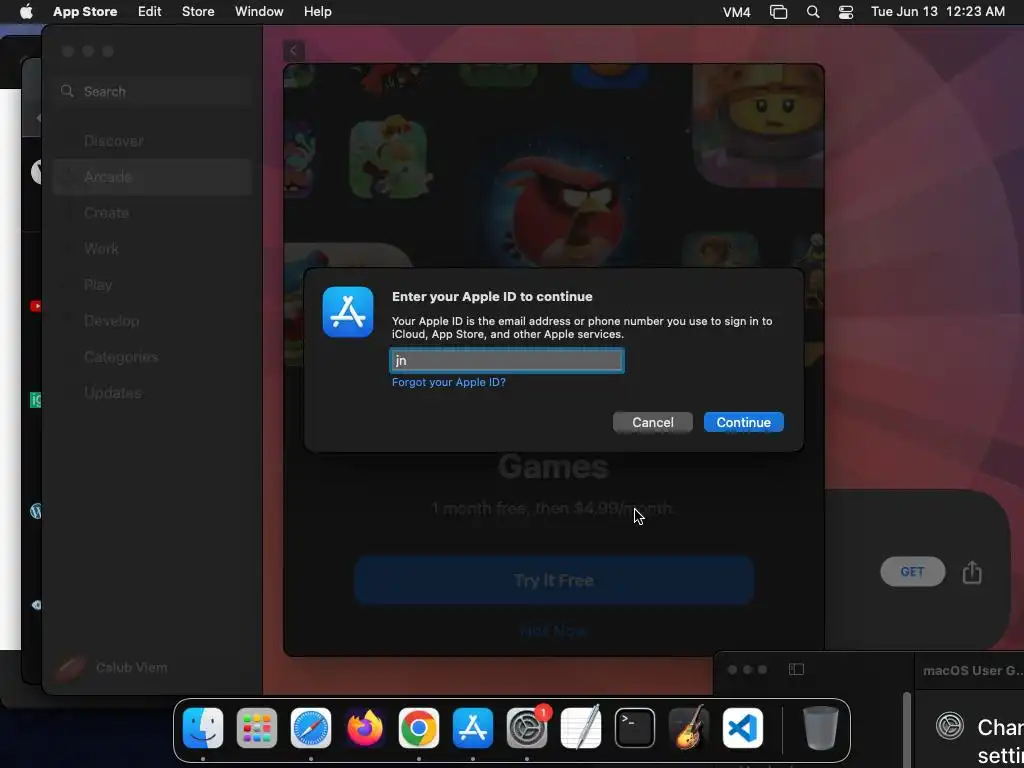Click the YouTube icon in the background window
This screenshot has width=1024, height=768.
[x=36, y=306]
